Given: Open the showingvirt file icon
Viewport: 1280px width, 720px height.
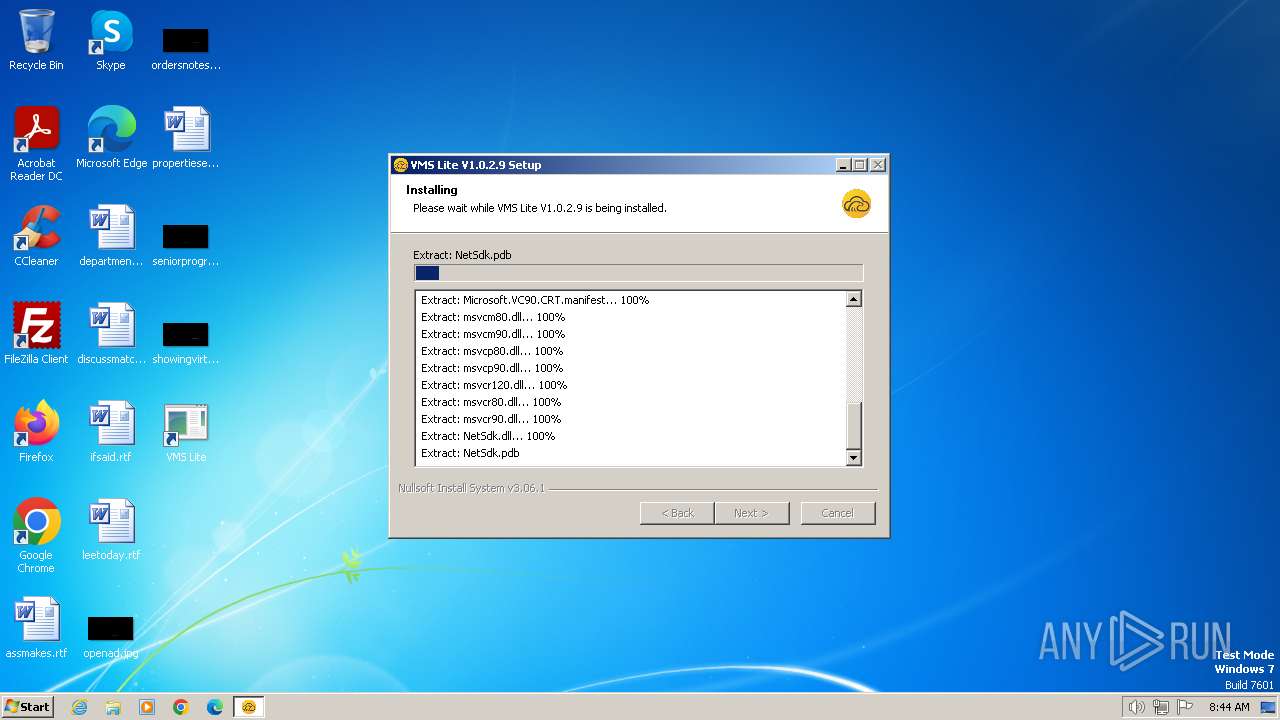Looking at the screenshot, I should 186,341.
